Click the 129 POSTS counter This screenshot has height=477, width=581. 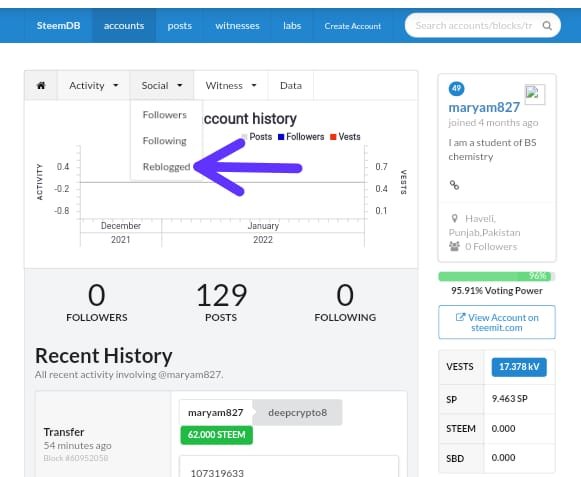(221, 302)
